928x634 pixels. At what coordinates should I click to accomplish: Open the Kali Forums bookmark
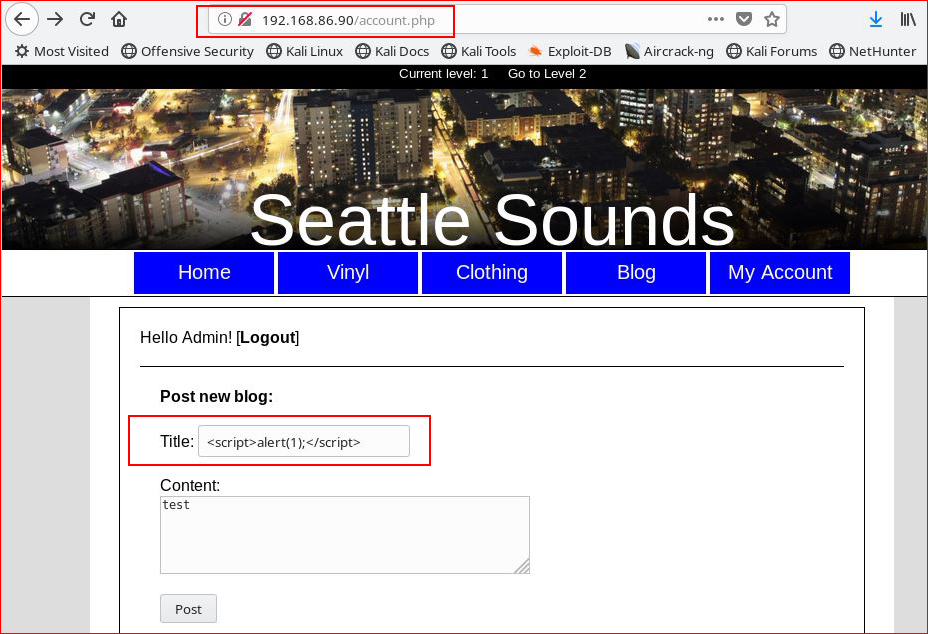tap(772, 52)
